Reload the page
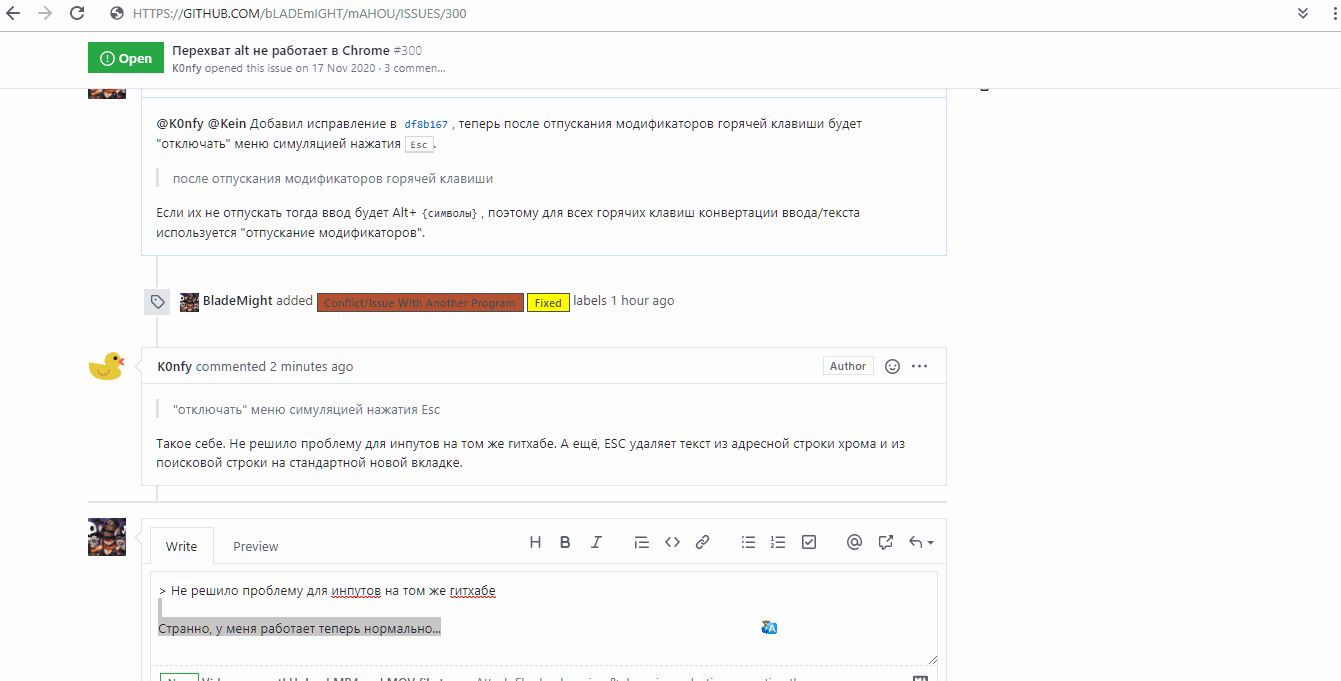1341x681 pixels. pyautogui.click(x=77, y=14)
